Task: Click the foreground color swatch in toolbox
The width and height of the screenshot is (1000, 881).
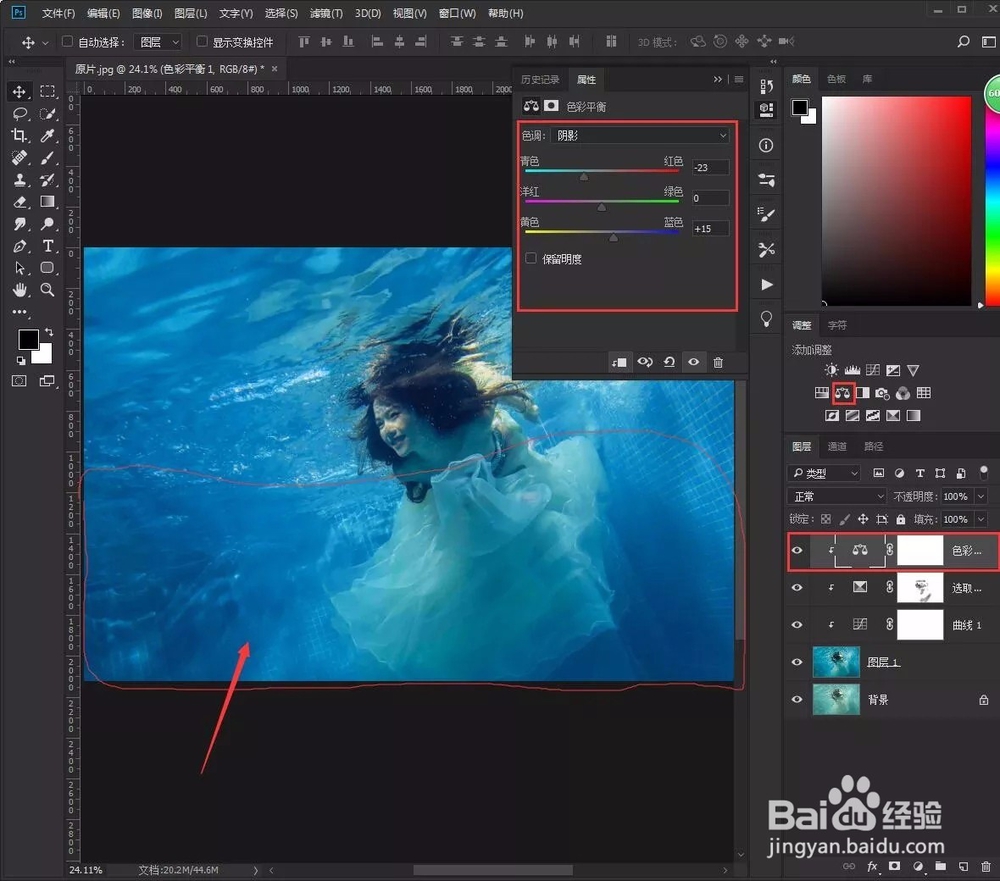Action: [27, 339]
